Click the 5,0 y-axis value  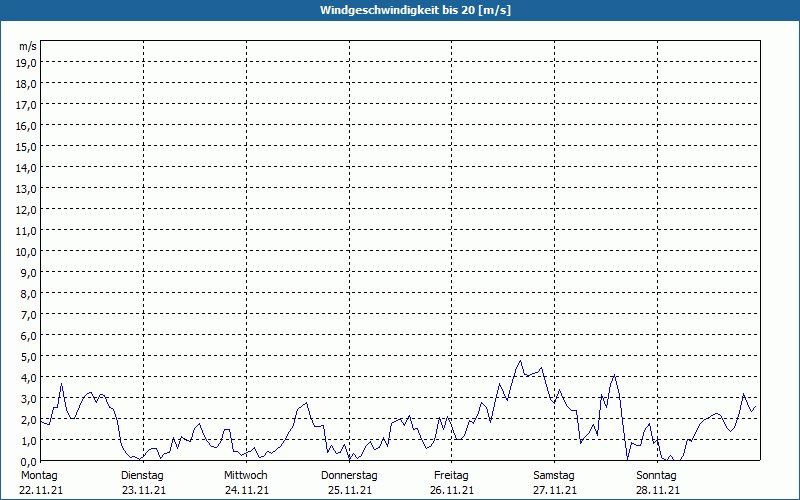[x=27, y=356]
